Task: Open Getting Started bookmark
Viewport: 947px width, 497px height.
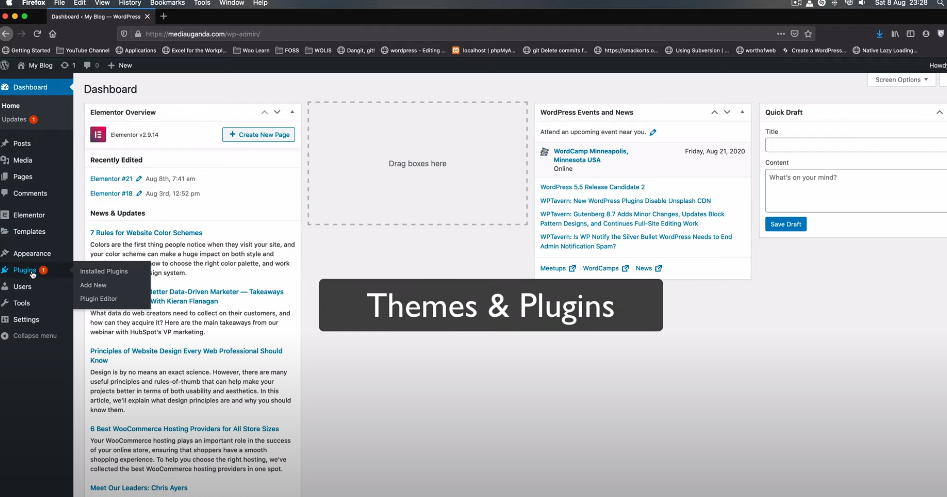Action: coord(27,50)
